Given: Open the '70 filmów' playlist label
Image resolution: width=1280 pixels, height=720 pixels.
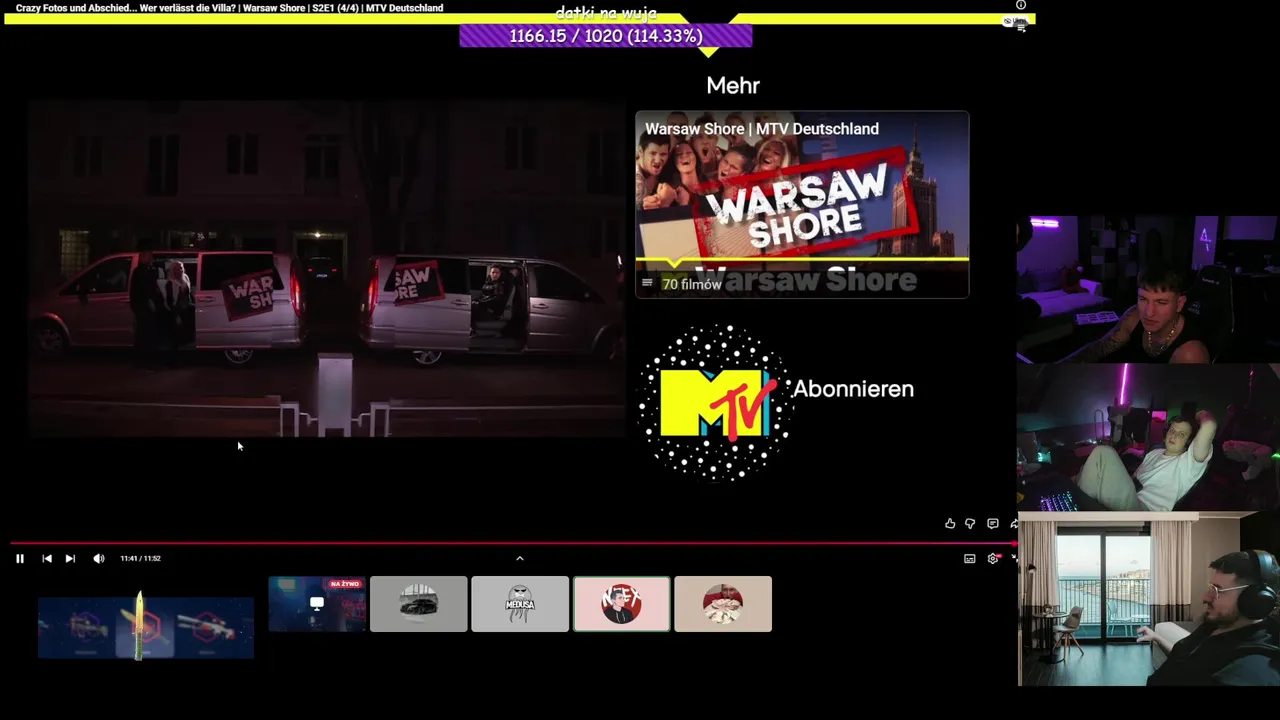Looking at the screenshot, I should pyautogui.click(x=691, y=284).
